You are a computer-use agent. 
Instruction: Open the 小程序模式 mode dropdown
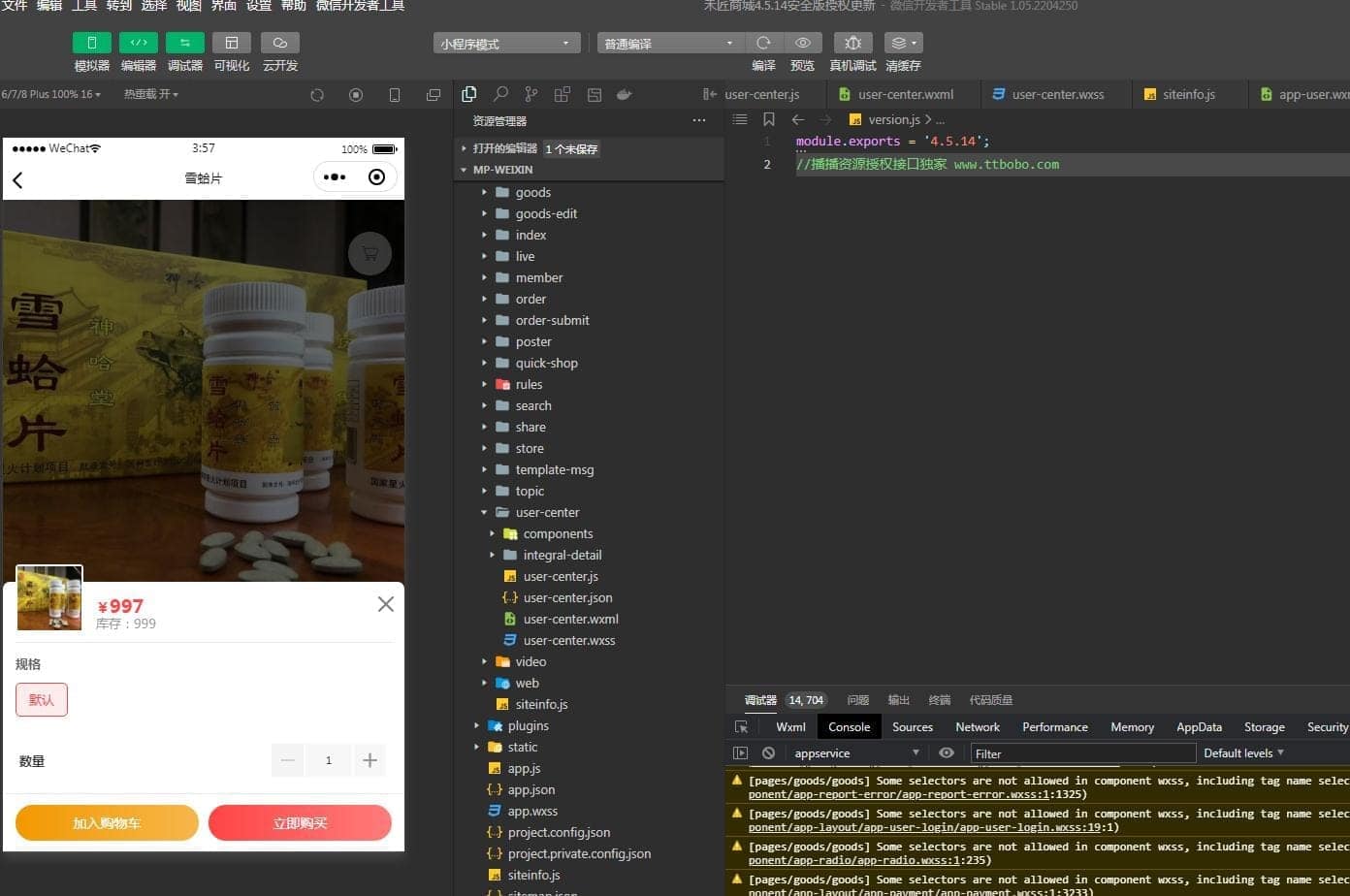point(506,44)
